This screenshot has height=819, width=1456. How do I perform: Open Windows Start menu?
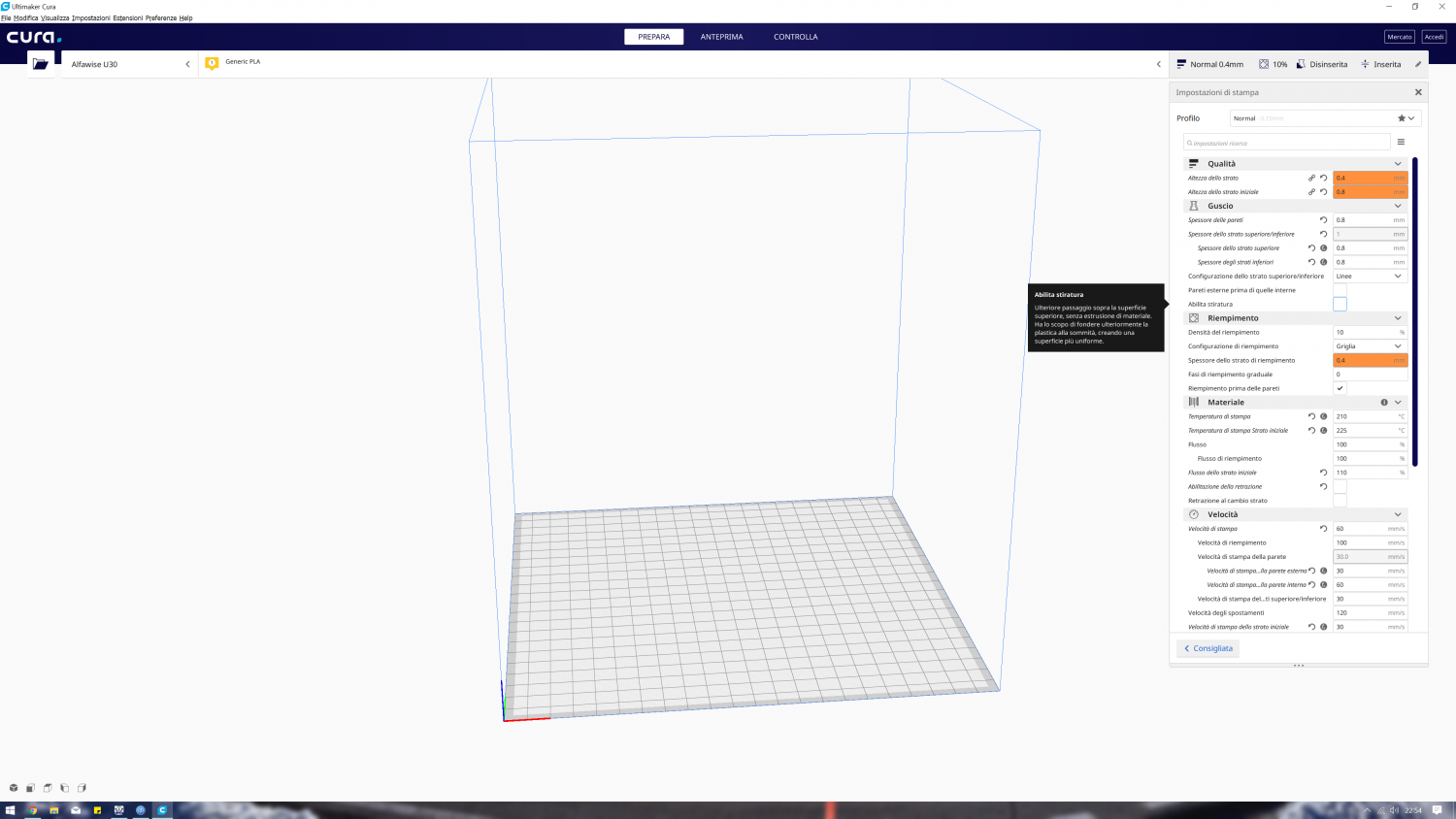point(11,810)
